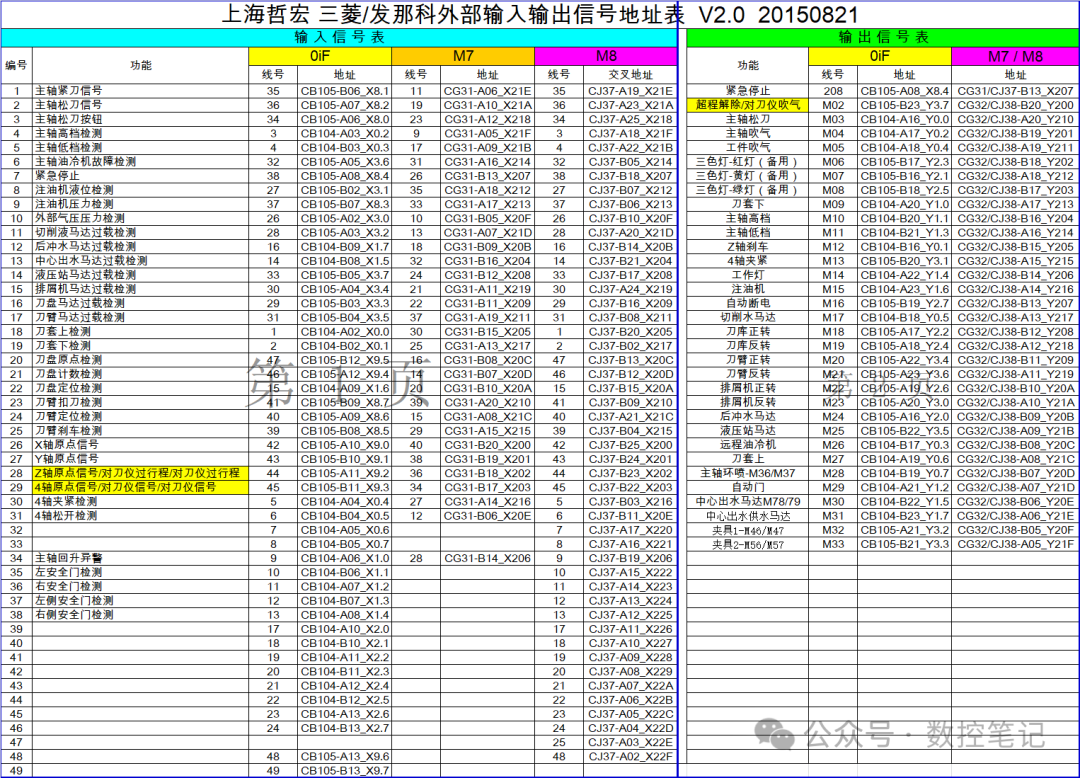
Task: Click the '编号' header cell
Action: pos(17,65)
